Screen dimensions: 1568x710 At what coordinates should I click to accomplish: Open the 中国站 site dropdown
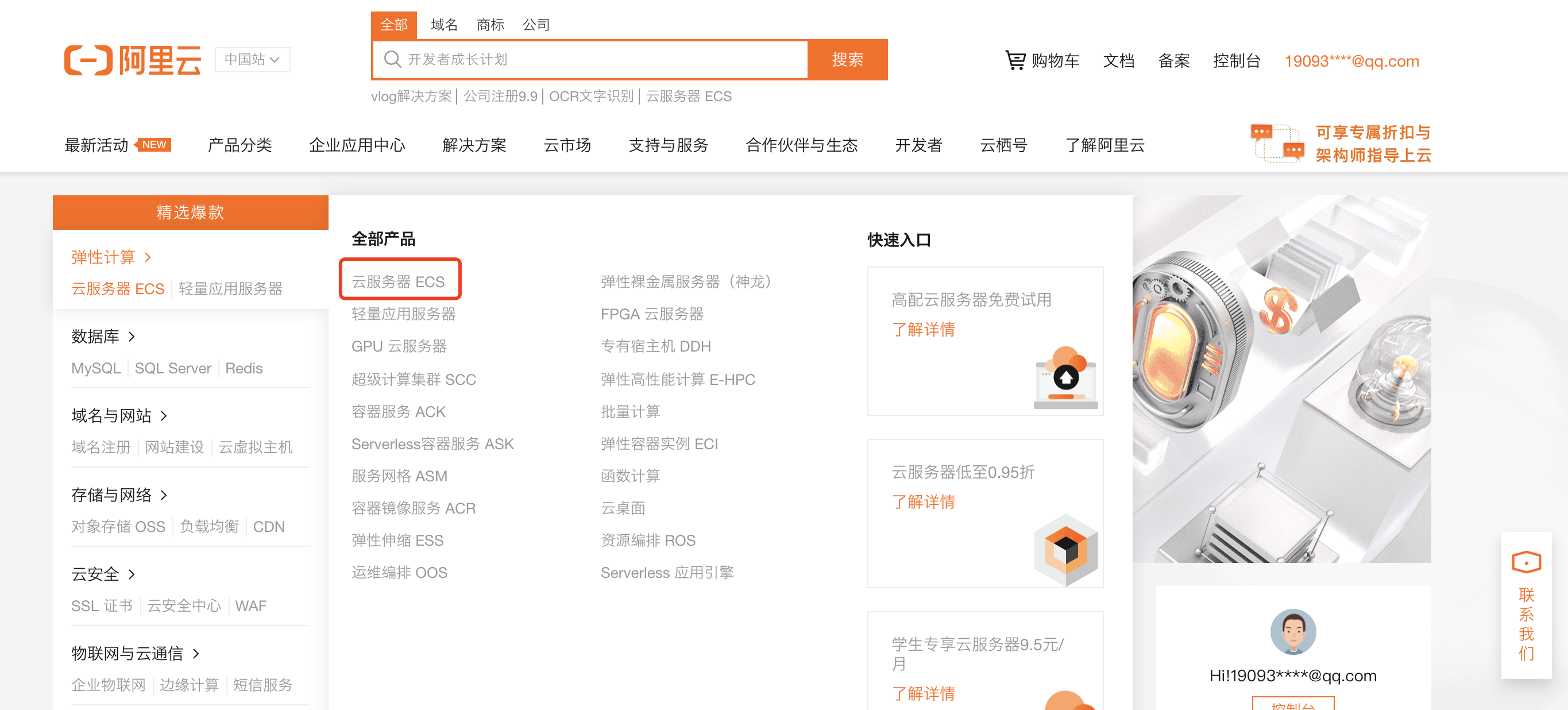[x=252, y=60]
